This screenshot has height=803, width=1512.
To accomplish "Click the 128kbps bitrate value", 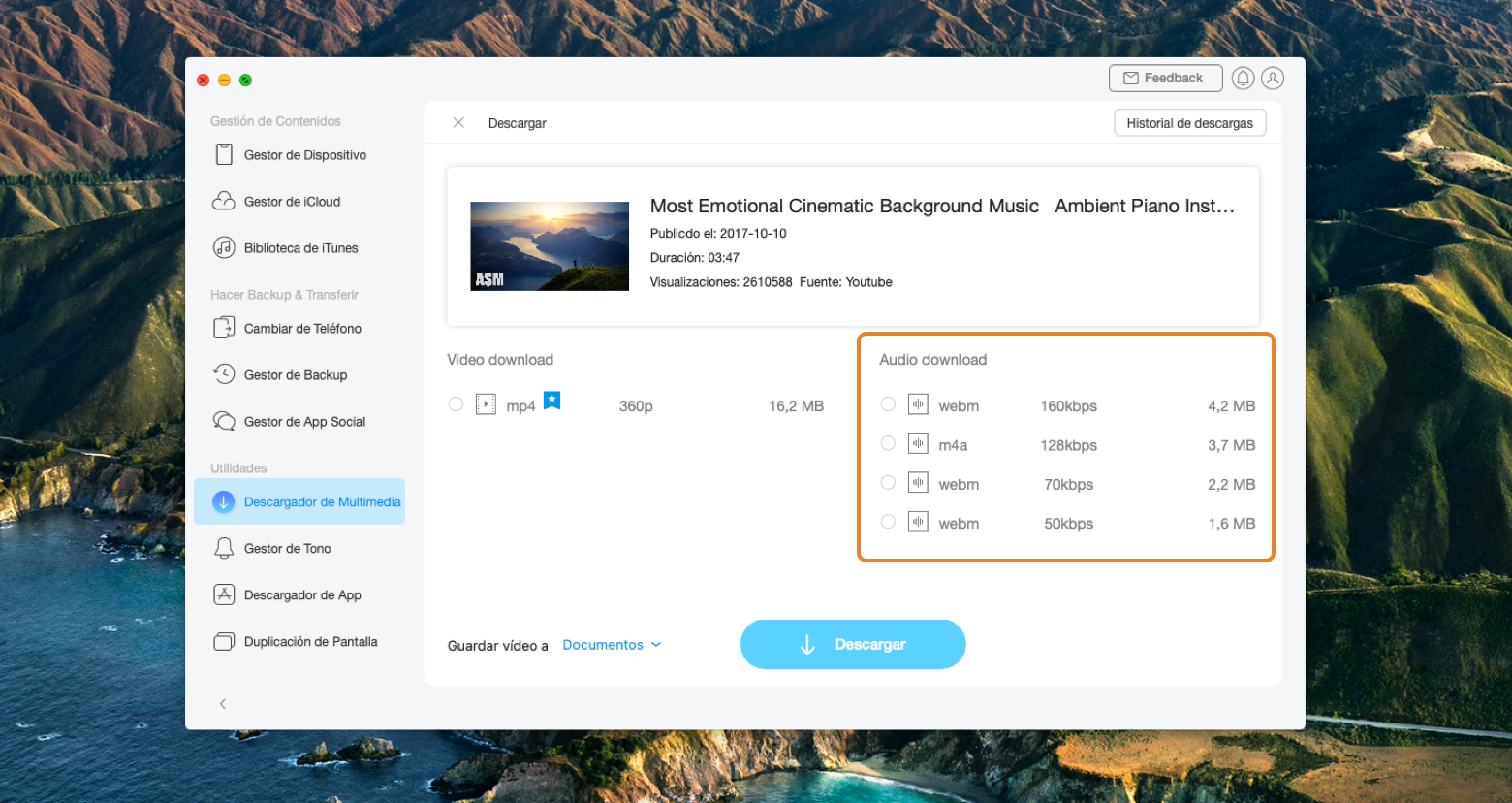I will pyautogui.click(x=1069, y=445).
